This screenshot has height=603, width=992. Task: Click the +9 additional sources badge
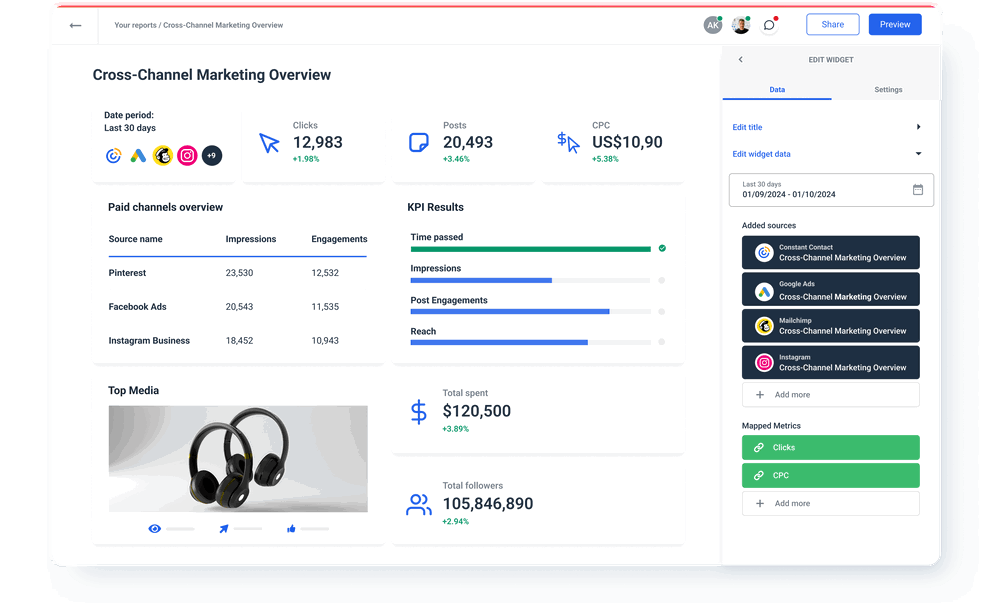pos(211,155)
